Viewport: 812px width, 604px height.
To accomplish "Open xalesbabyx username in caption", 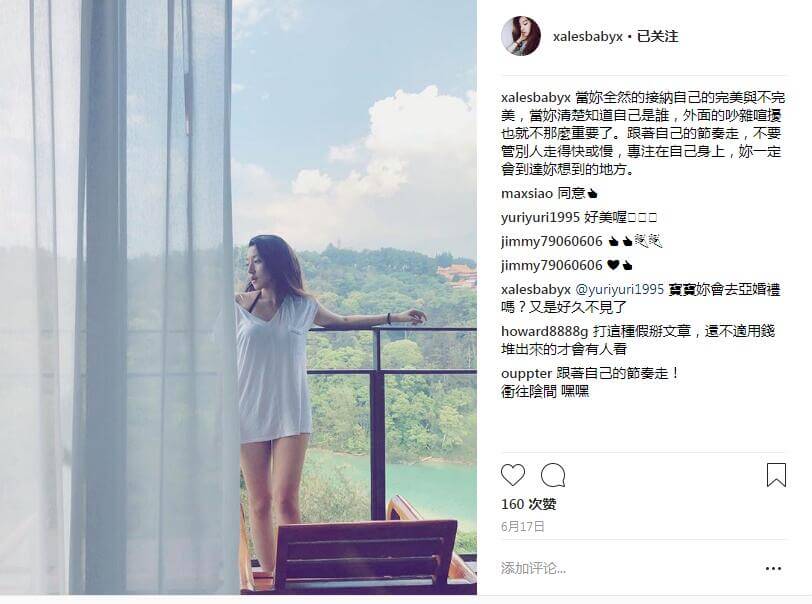I will 535,97.
